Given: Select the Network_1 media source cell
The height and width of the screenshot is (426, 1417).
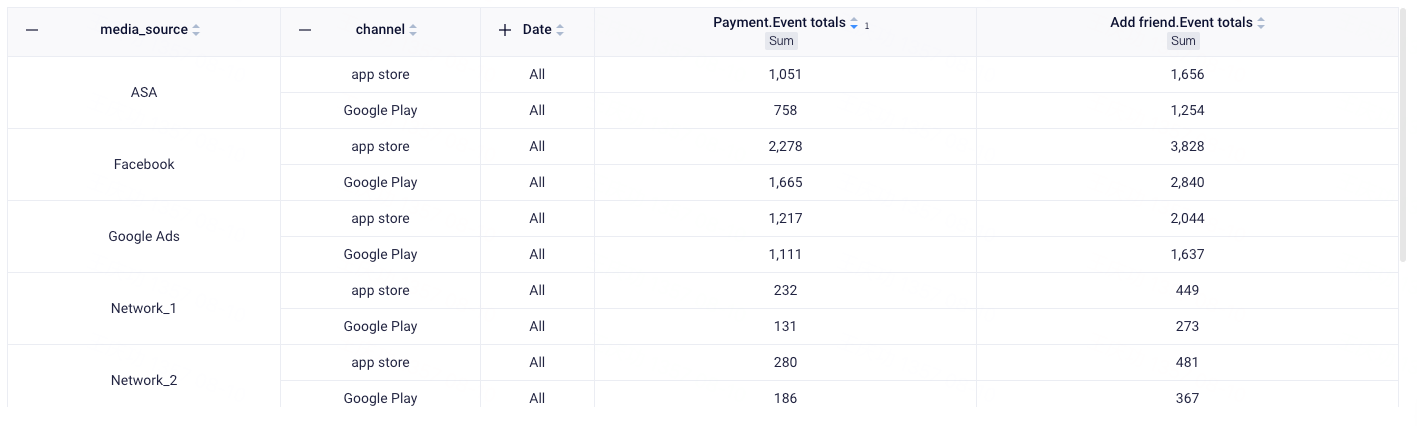Looking at the screenshot, I should (x=144, y=309).
